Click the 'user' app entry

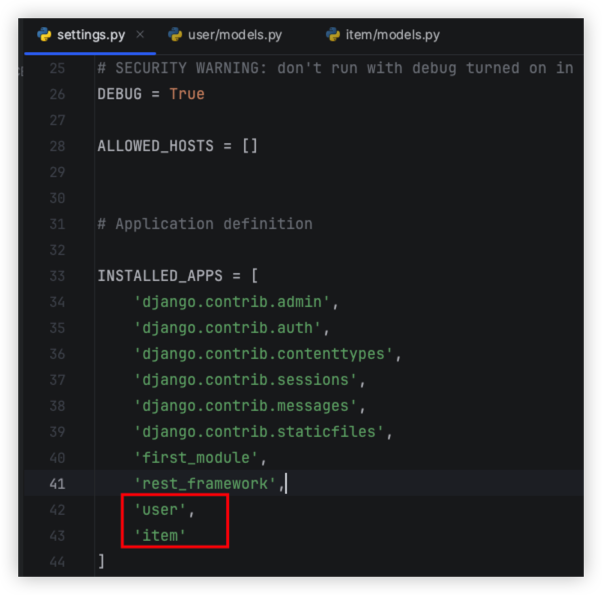(x=160, y=510)
